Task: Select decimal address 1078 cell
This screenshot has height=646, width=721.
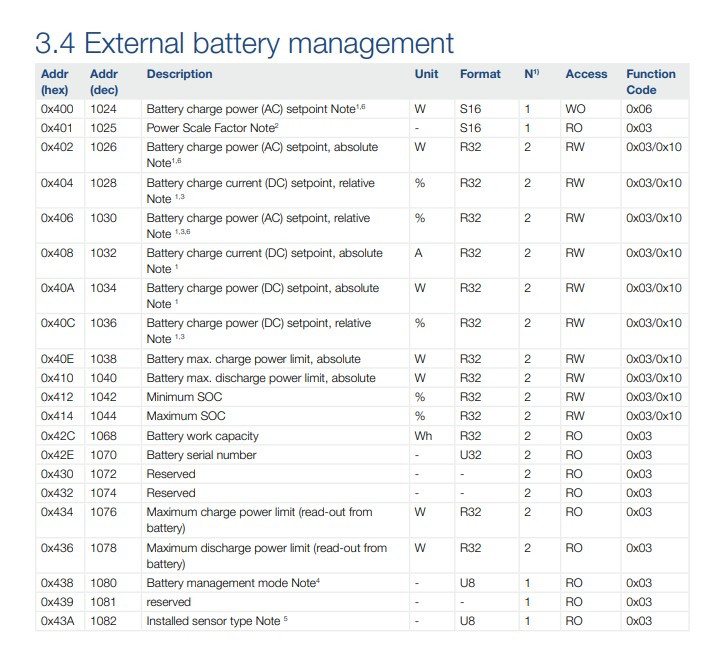Action: click(103, 548)
